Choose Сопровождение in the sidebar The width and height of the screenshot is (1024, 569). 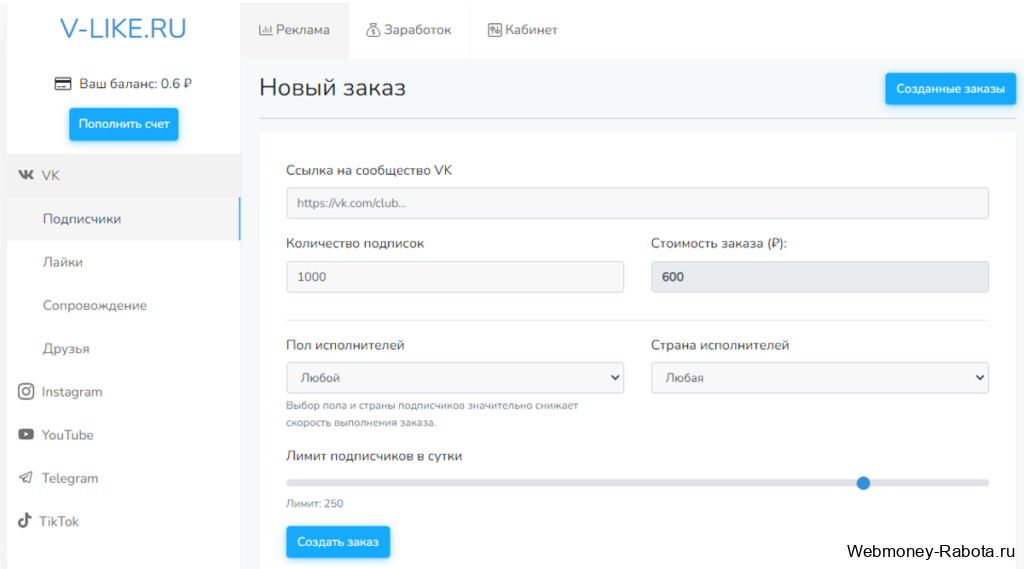coord(123,305)
